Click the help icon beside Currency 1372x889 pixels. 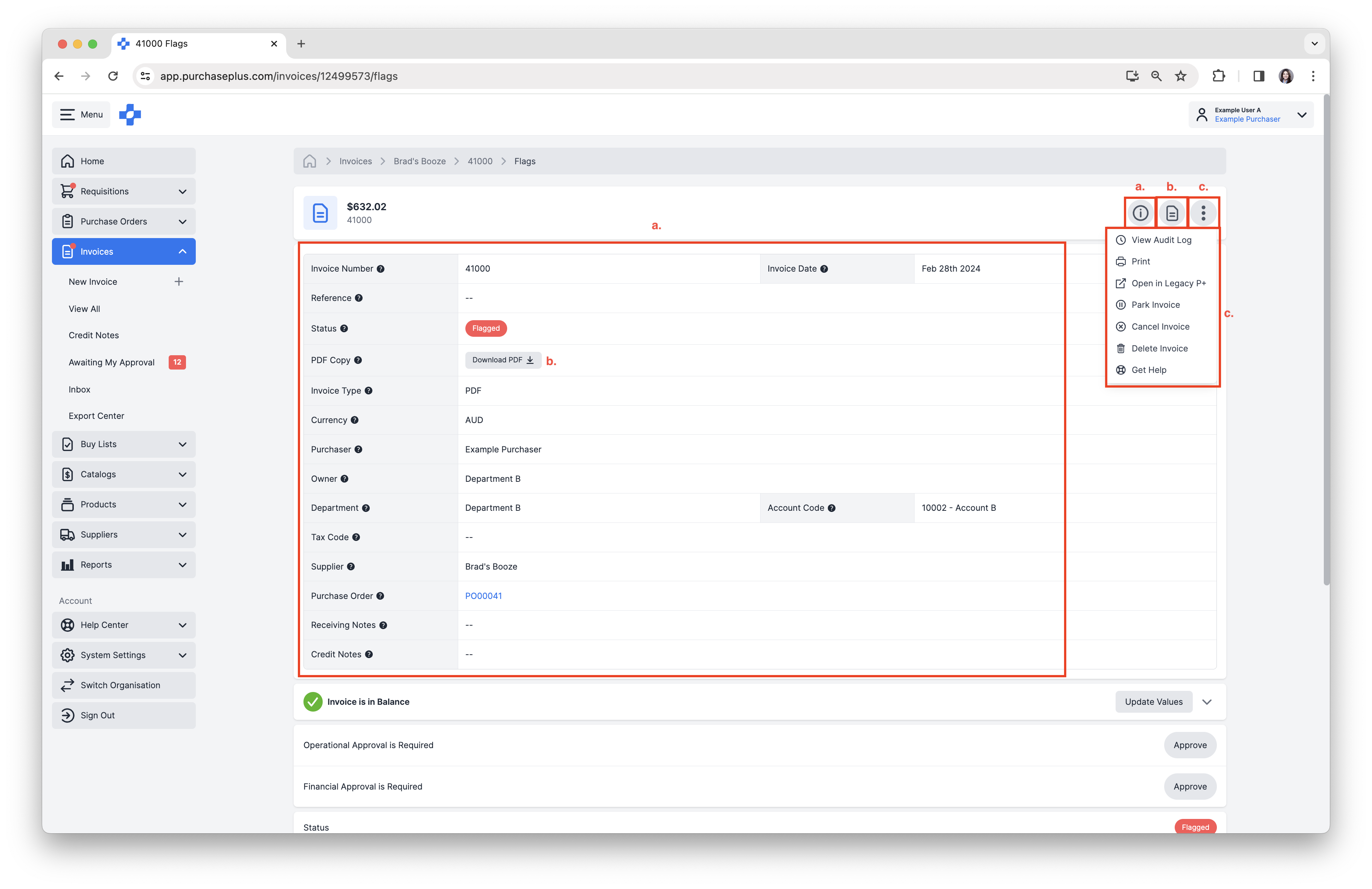click(x=355, y=420)
